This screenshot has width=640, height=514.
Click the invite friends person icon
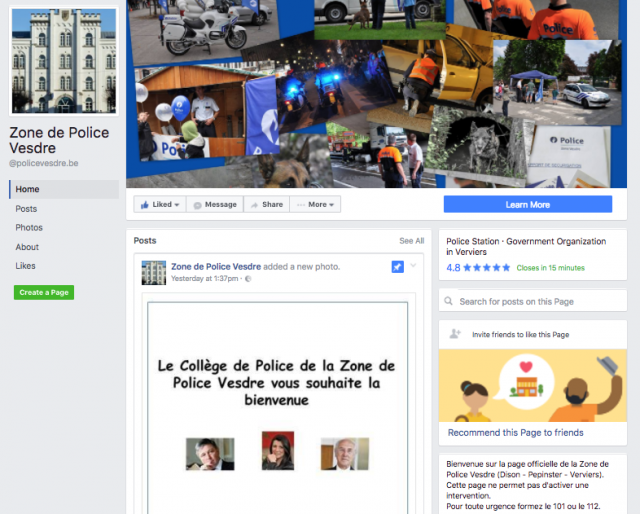455,334
